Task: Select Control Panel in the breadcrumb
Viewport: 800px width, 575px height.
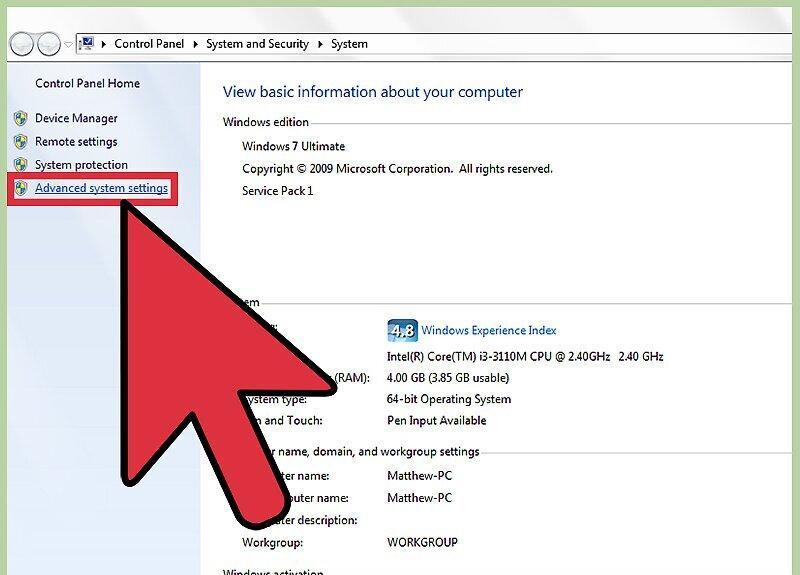Action: click(149, 44)
